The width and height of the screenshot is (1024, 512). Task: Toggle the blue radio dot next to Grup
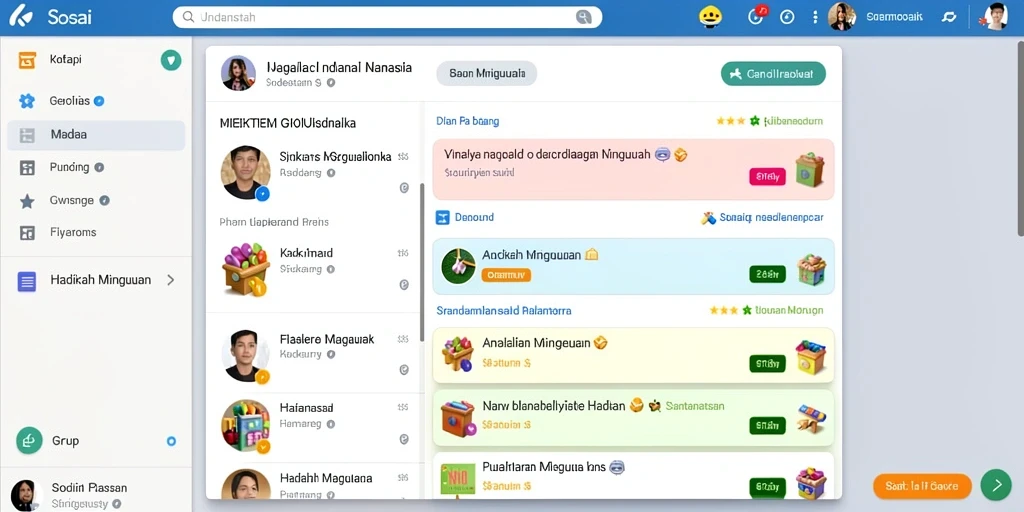[171, 441]
